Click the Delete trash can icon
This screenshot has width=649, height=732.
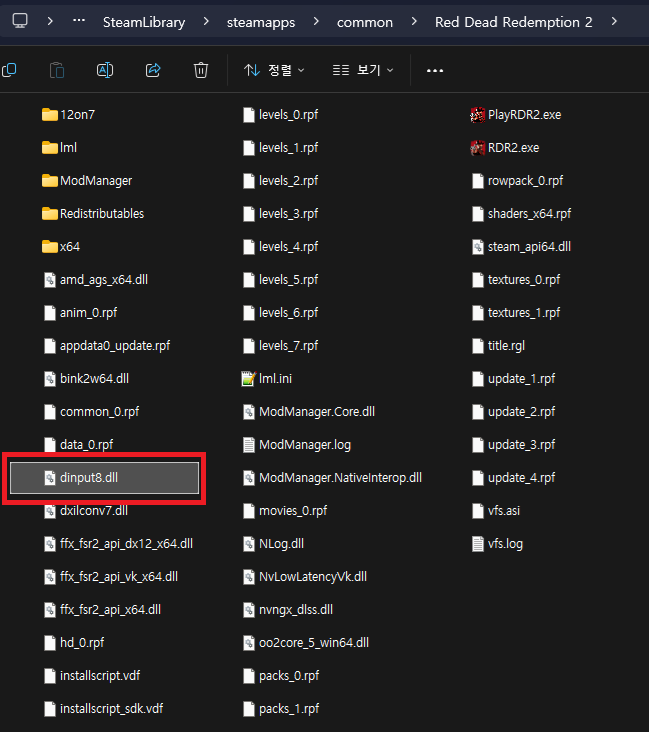point(201,70)
